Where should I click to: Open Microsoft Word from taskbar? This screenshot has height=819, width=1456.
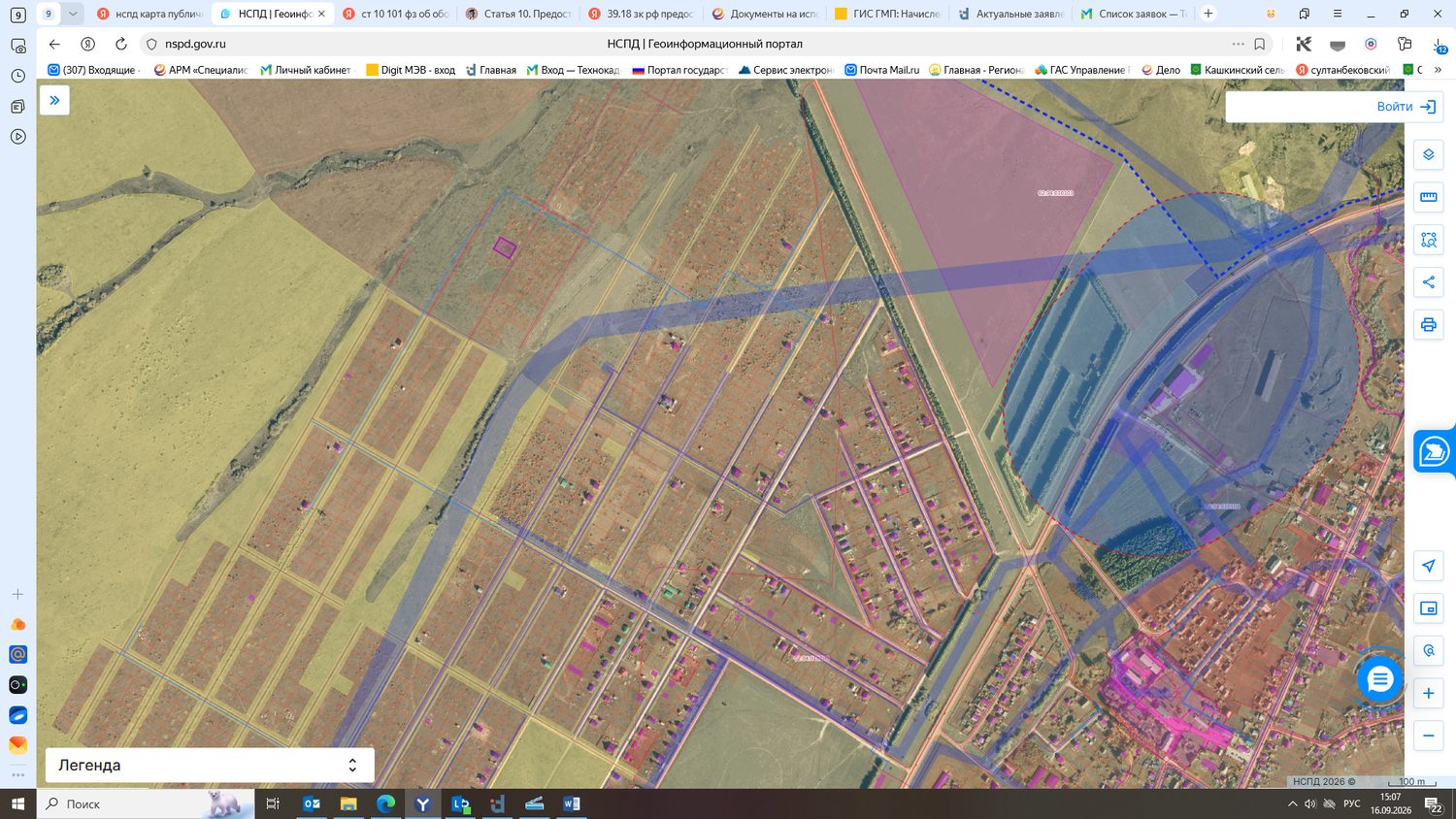coord(571,803)
